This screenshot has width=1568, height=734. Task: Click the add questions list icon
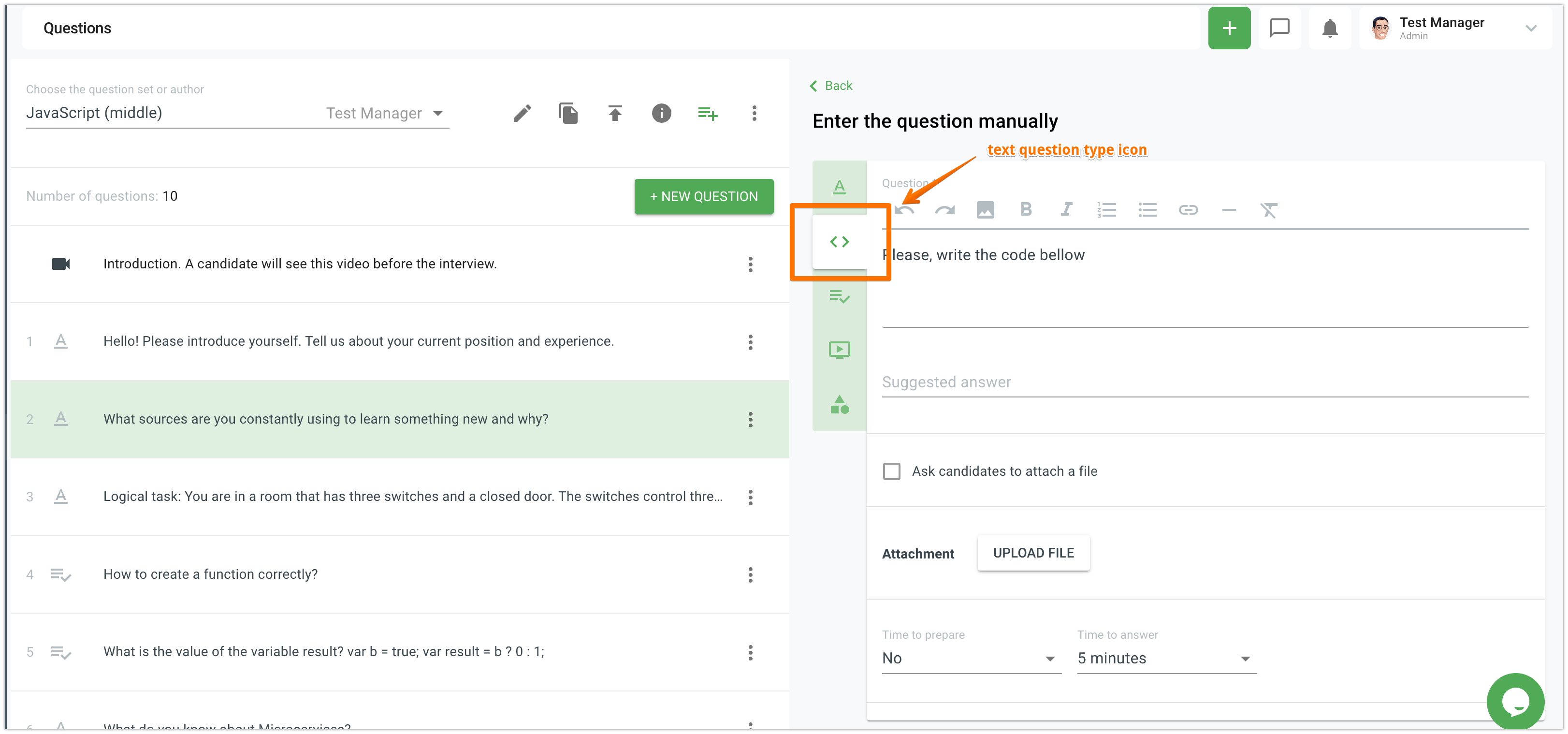[707, 113]
